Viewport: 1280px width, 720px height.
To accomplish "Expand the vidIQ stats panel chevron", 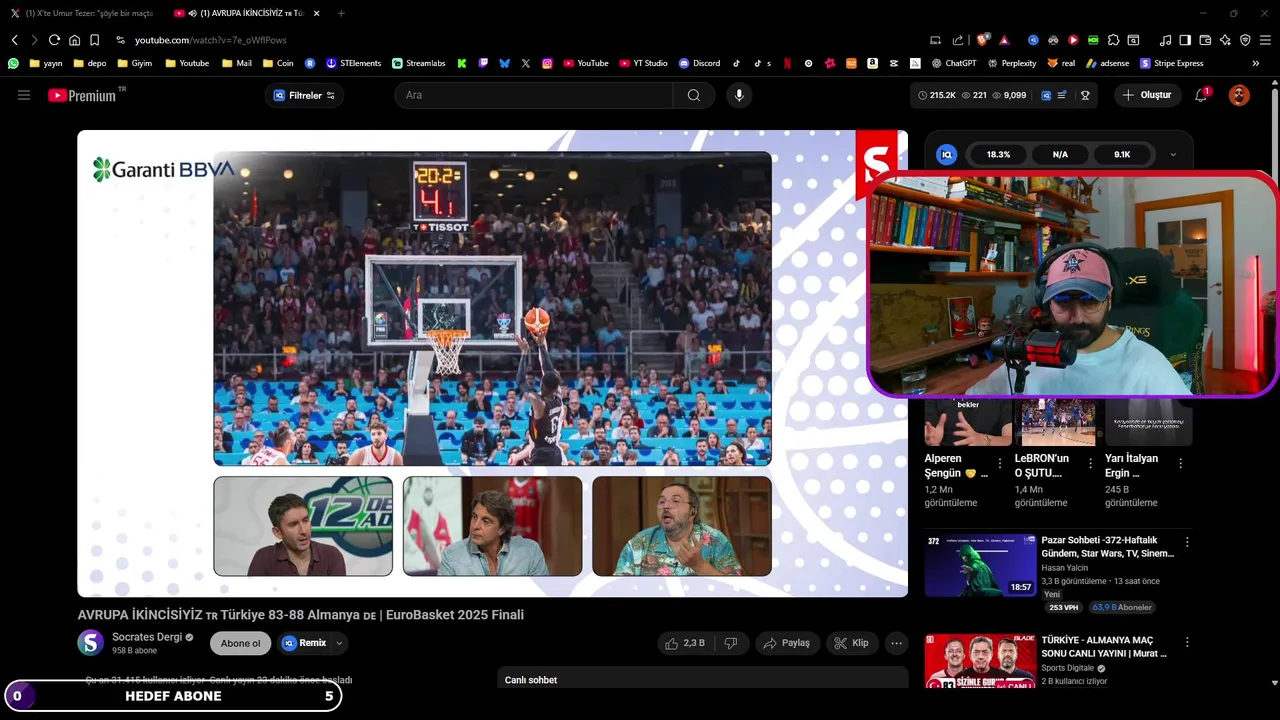I will 1173,155.
